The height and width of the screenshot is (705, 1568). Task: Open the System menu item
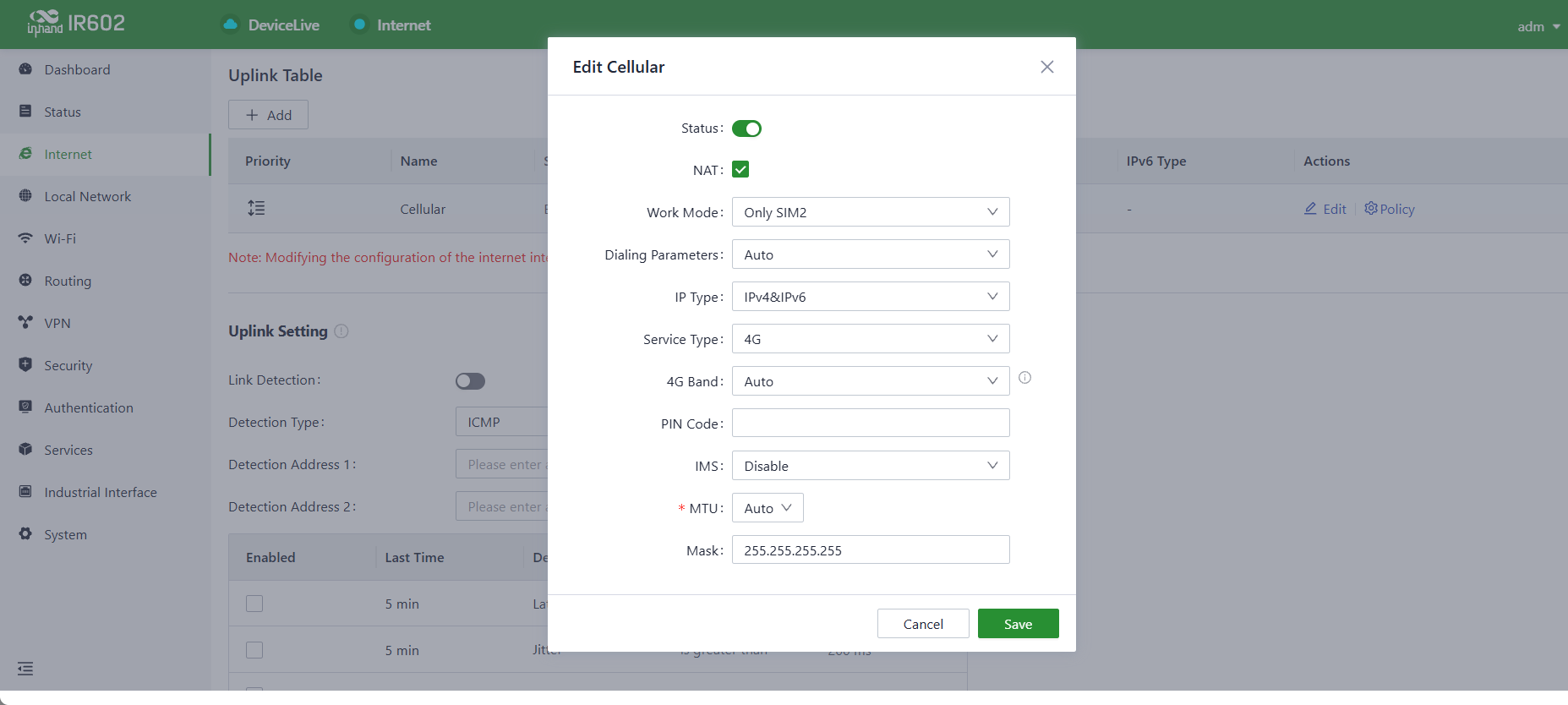105,534
